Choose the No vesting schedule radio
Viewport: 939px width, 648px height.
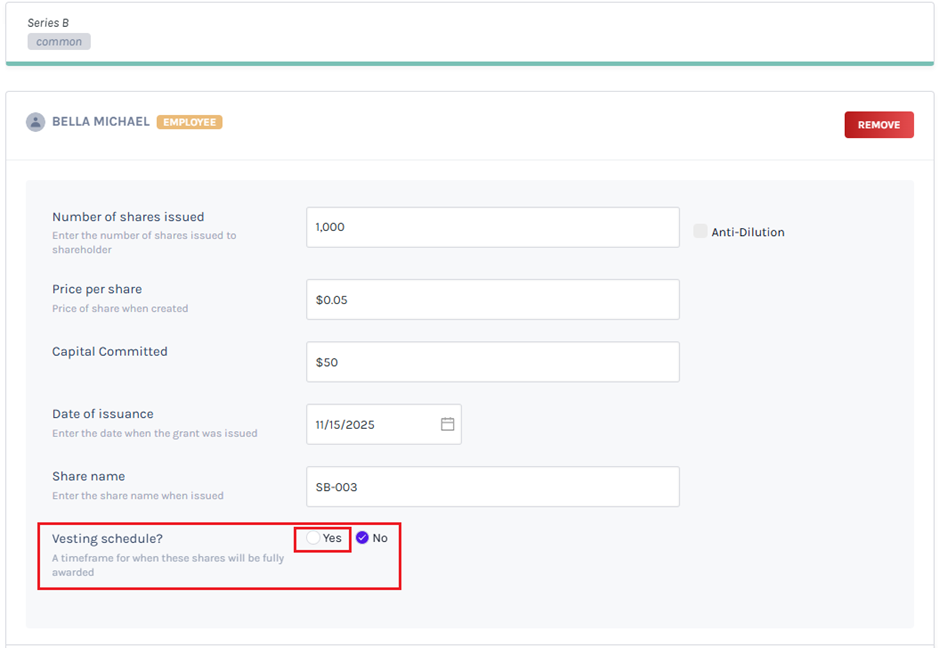(363, 538)
